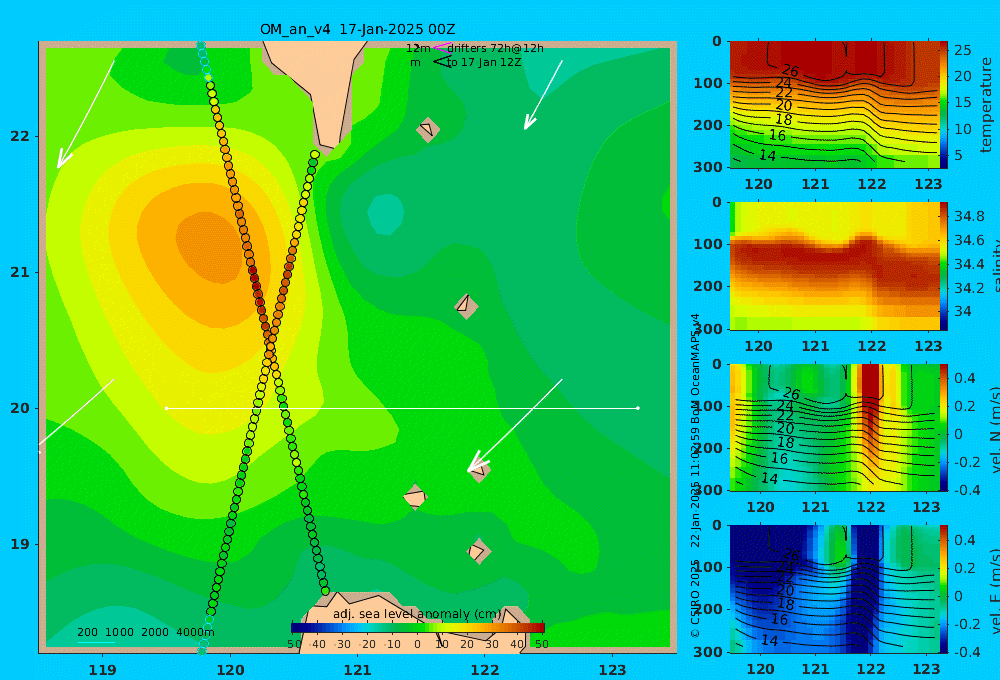This screenshot has height=680, width=1000.
Task: Click longitude label 121 under main map
Action: pos(358,670)
